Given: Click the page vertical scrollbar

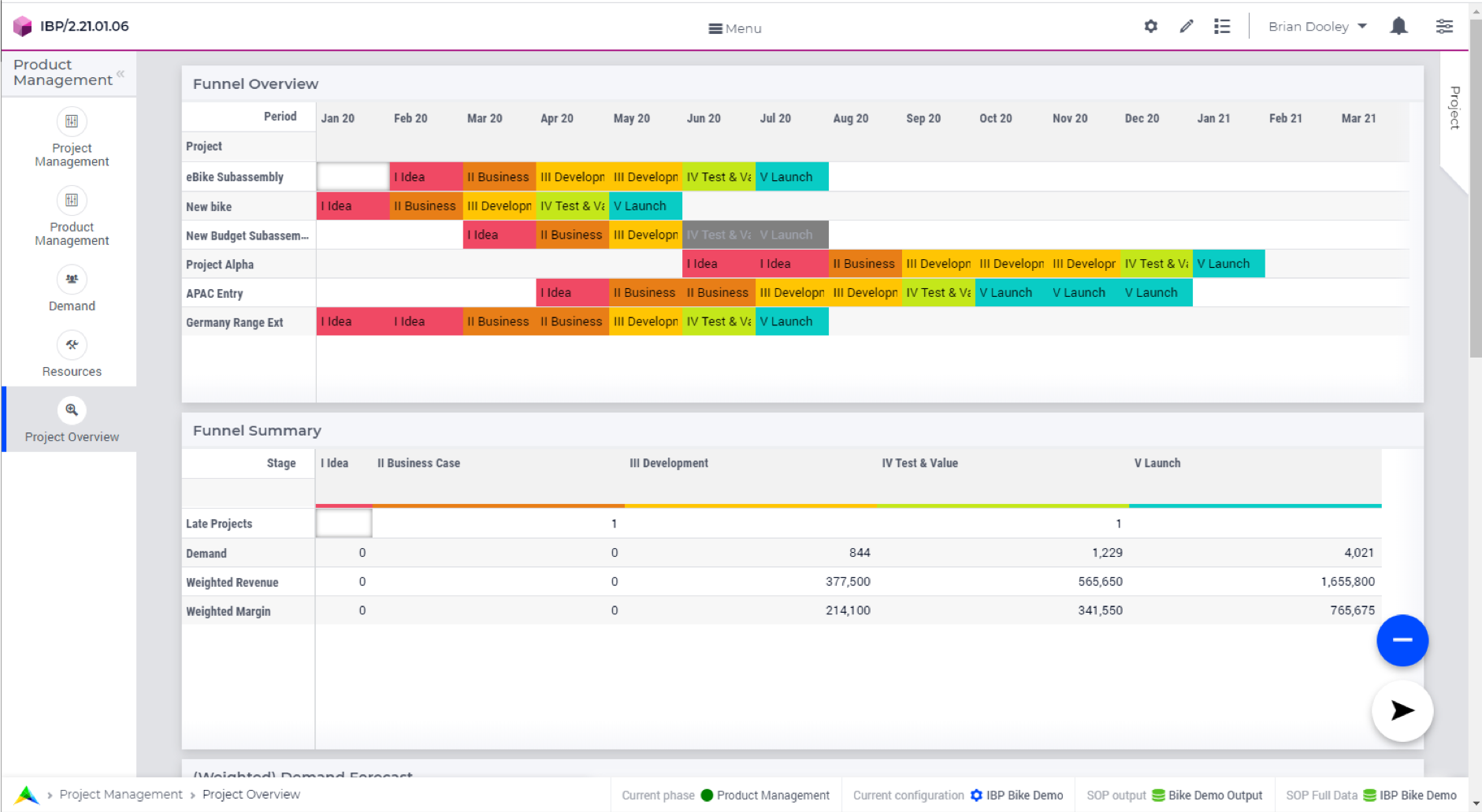Looking at the screenshot, I should point(1475,189).
